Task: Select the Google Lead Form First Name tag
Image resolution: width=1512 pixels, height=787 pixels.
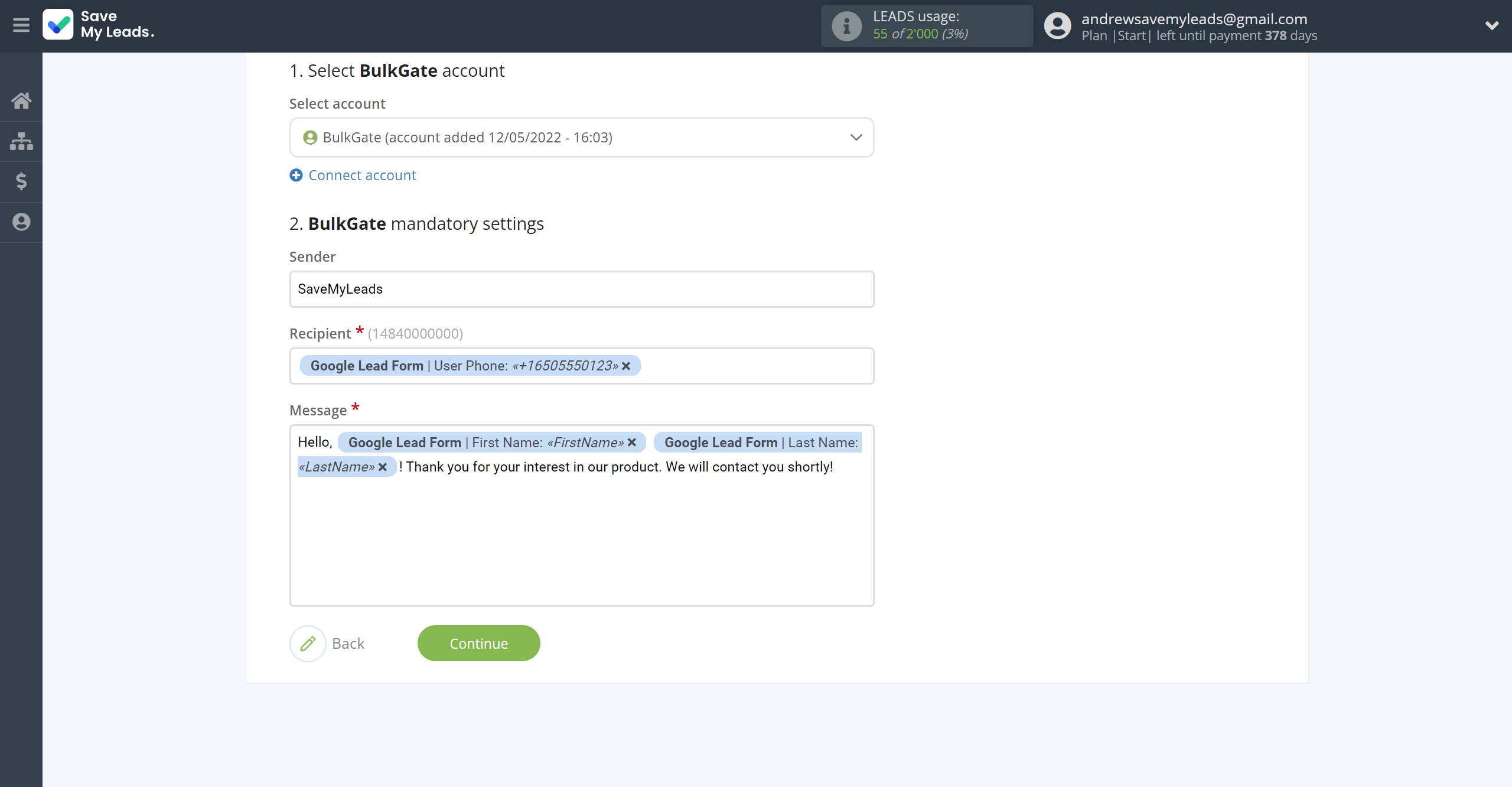Action: 491,443
